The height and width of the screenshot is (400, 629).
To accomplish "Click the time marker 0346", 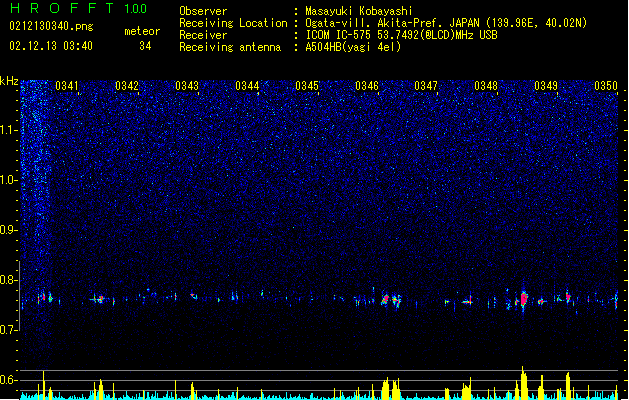I will [367, 86].
